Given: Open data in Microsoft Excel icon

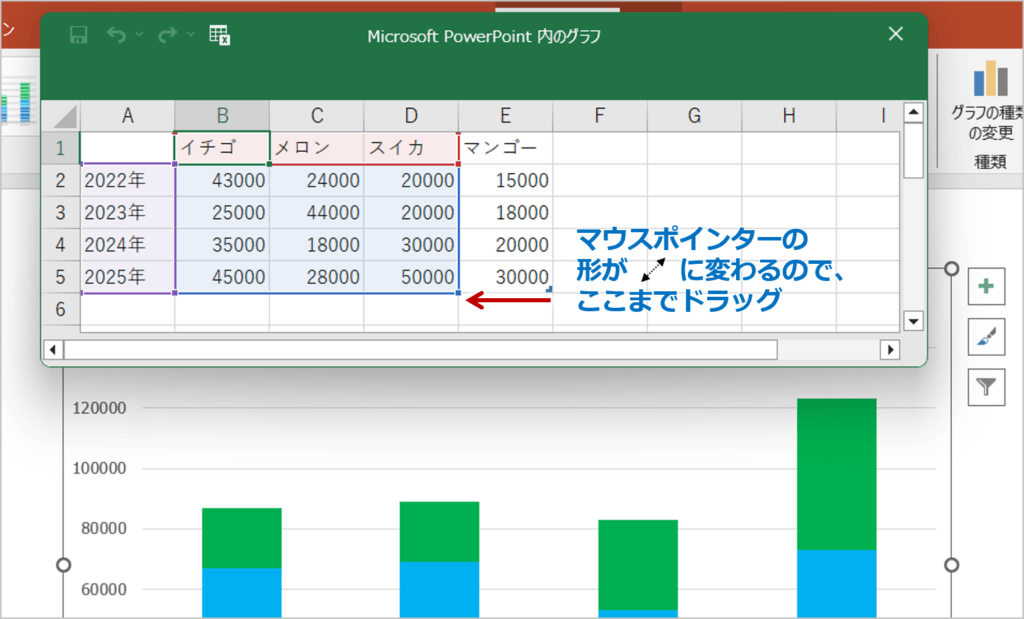Looking at the screenshot, I should pyautogui.click(x=219, y=35).
